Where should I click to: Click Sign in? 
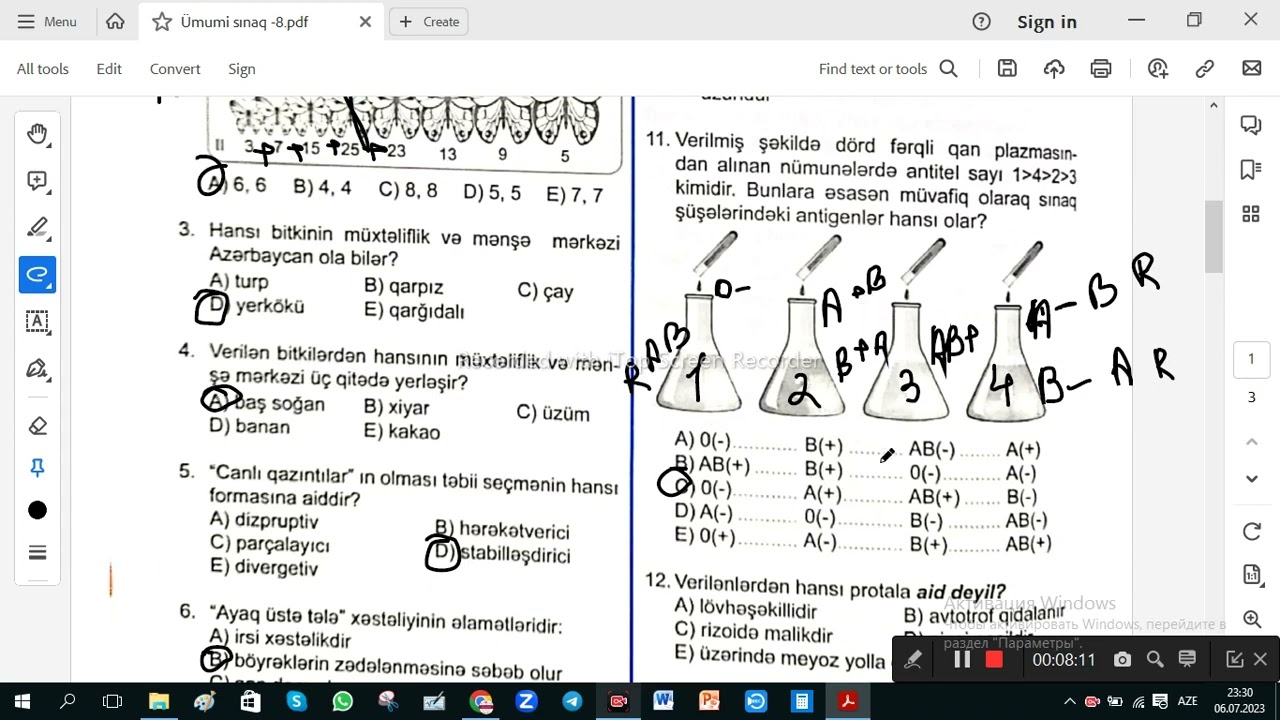point(1047,21)
